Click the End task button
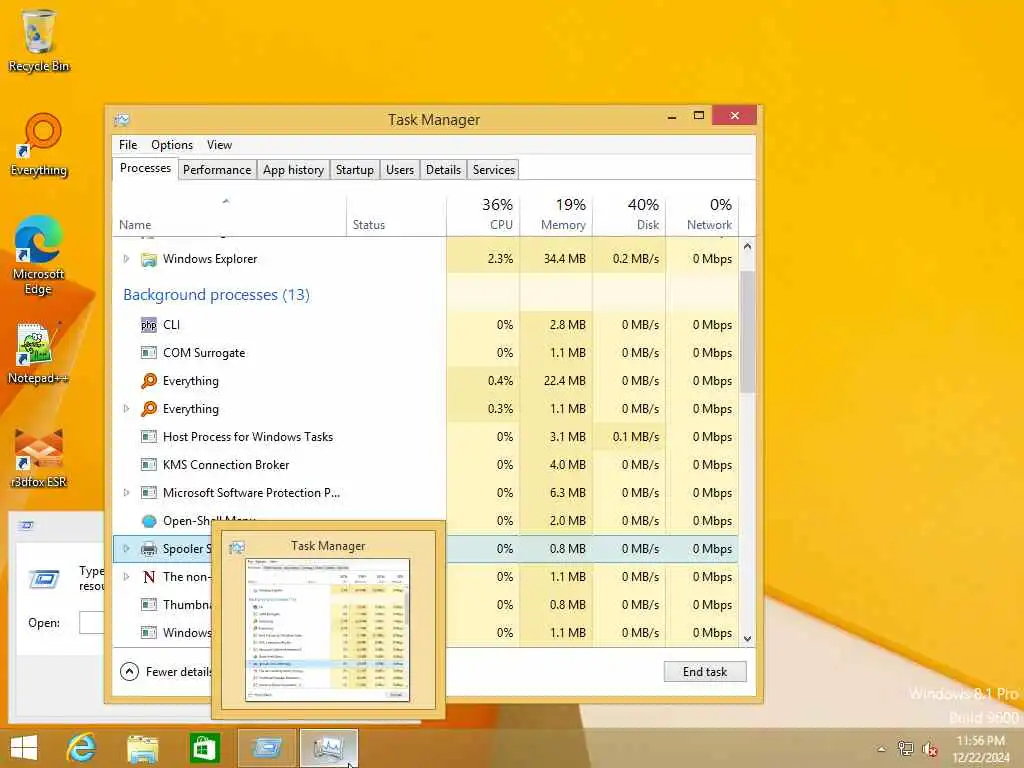 click(705, 671)
